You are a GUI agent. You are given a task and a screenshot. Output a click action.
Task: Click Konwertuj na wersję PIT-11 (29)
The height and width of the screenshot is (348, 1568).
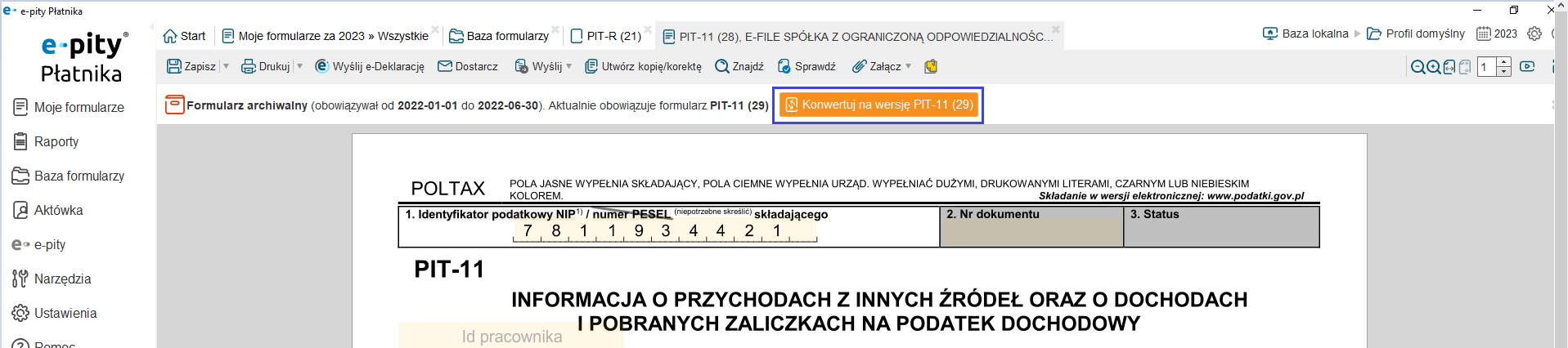coord(878,105)
